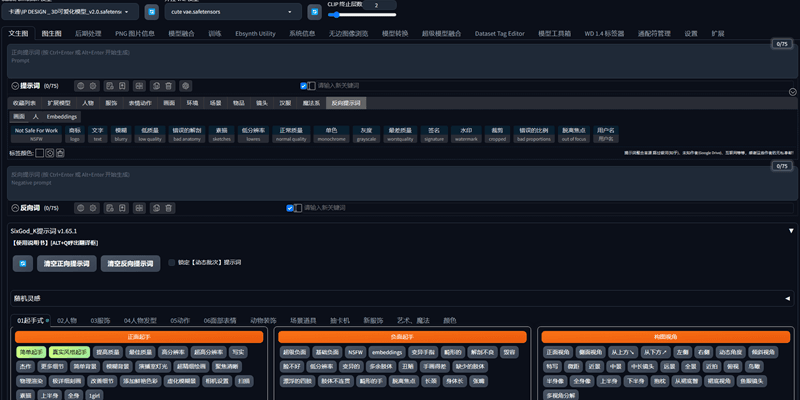Click panel layout icon beside negative keyword input

(298, 208)
